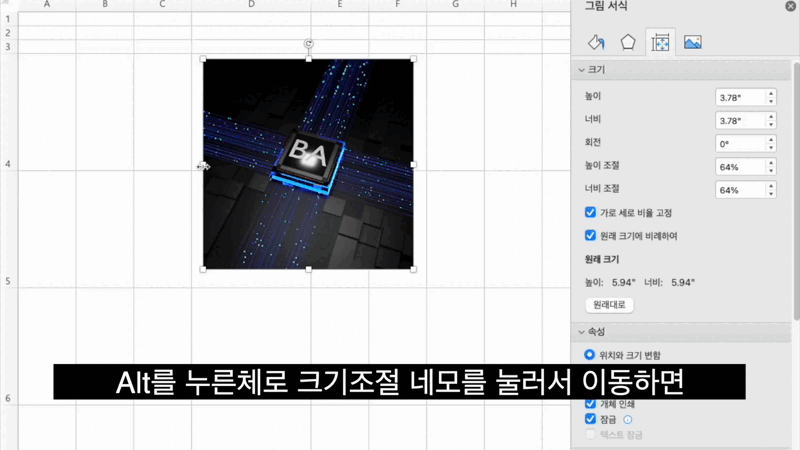This screenshot has width=800, height=450.
Task: Uncheck 가로 세로 비율 고정
Action: coord(590,213)
